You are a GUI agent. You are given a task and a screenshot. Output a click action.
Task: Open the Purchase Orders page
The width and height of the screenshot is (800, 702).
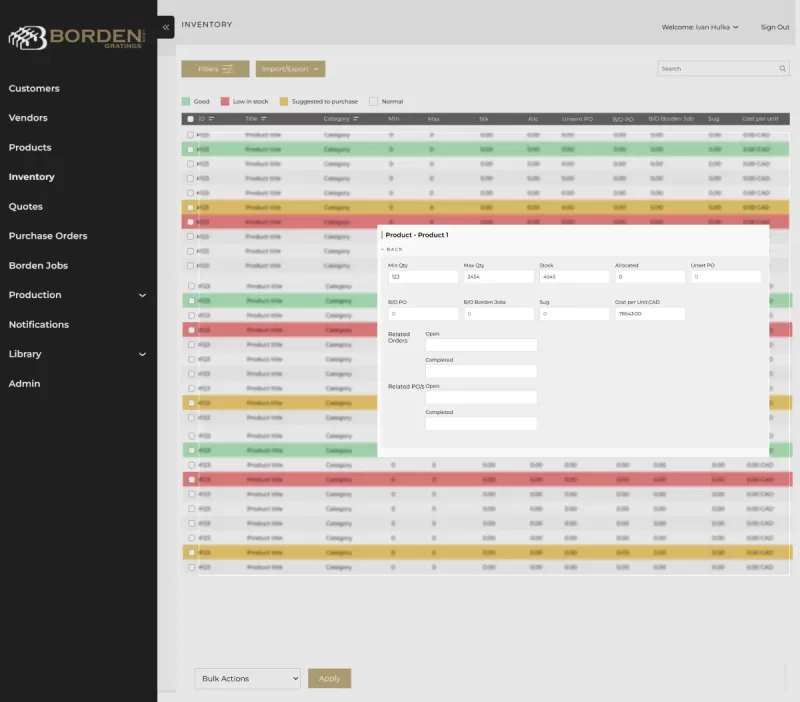coord(48,236)
